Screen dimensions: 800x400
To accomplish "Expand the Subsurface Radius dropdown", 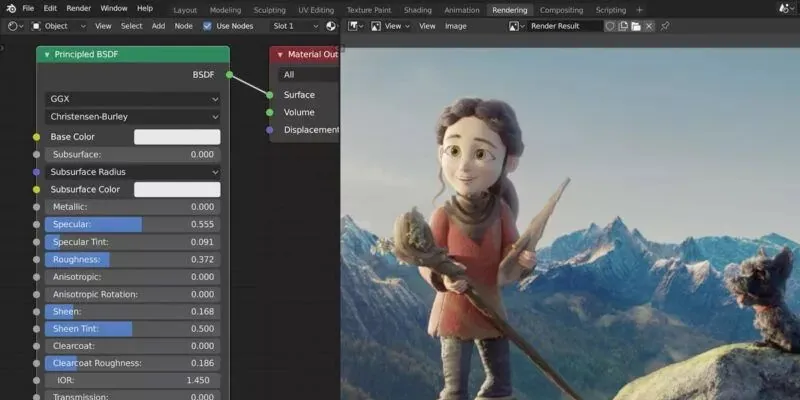I will coord(133,172).
